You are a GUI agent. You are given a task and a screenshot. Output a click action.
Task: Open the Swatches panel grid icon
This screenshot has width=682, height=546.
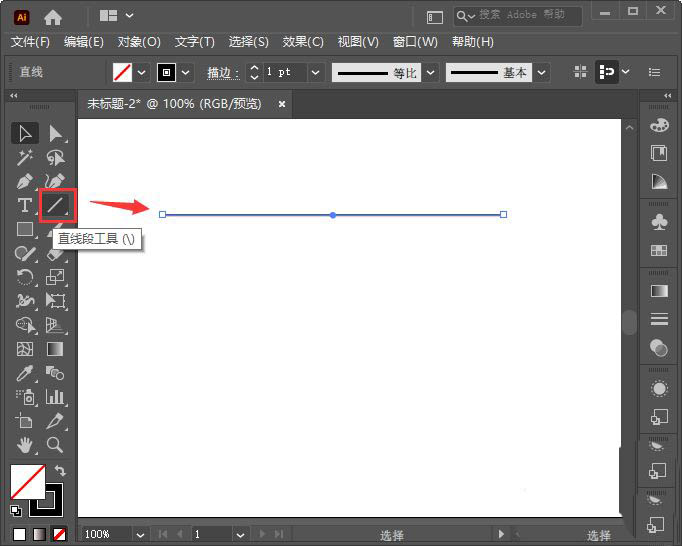pyautogui.click(x=659, y=250)
